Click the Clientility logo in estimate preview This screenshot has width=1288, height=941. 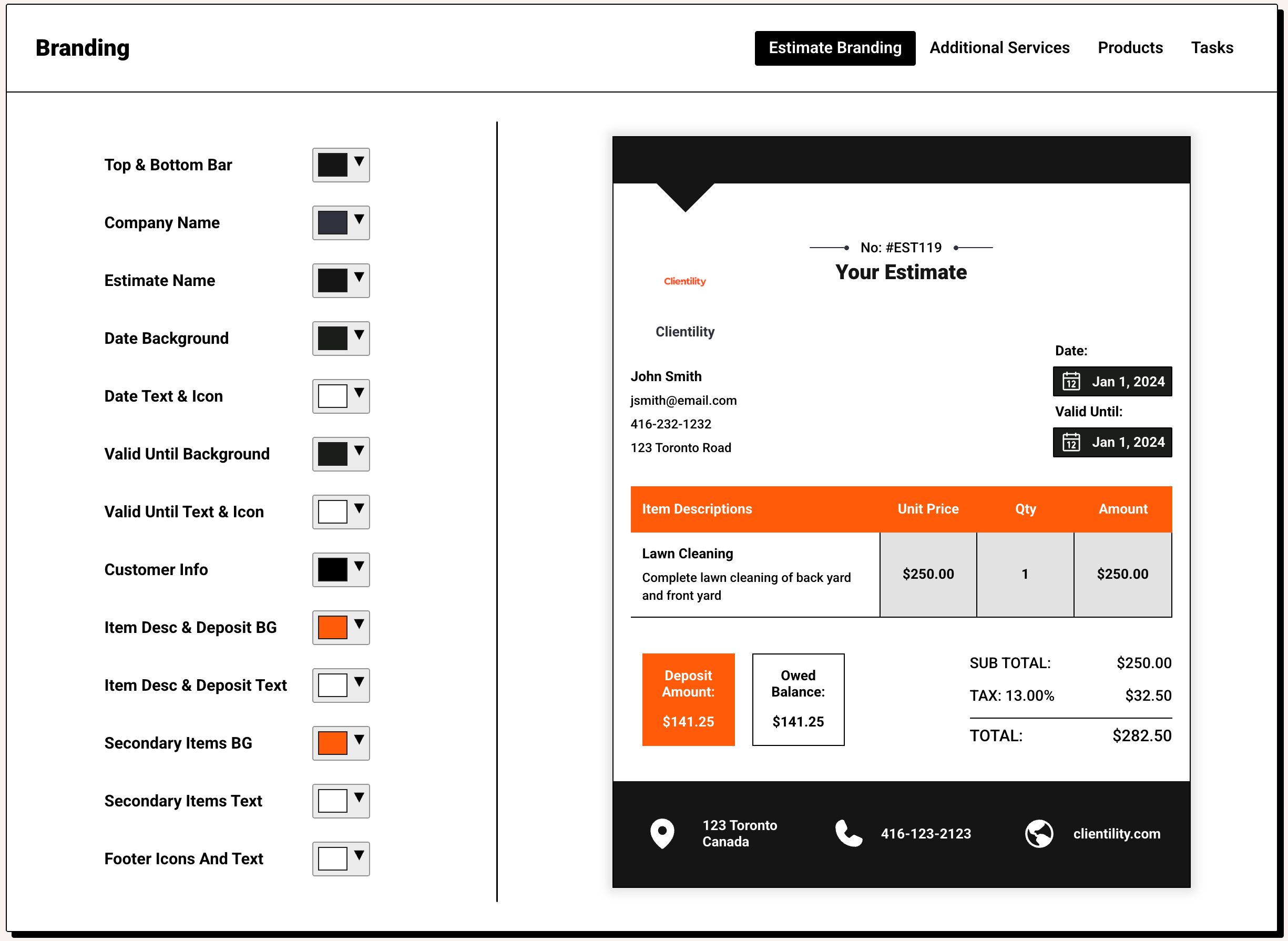684,281
